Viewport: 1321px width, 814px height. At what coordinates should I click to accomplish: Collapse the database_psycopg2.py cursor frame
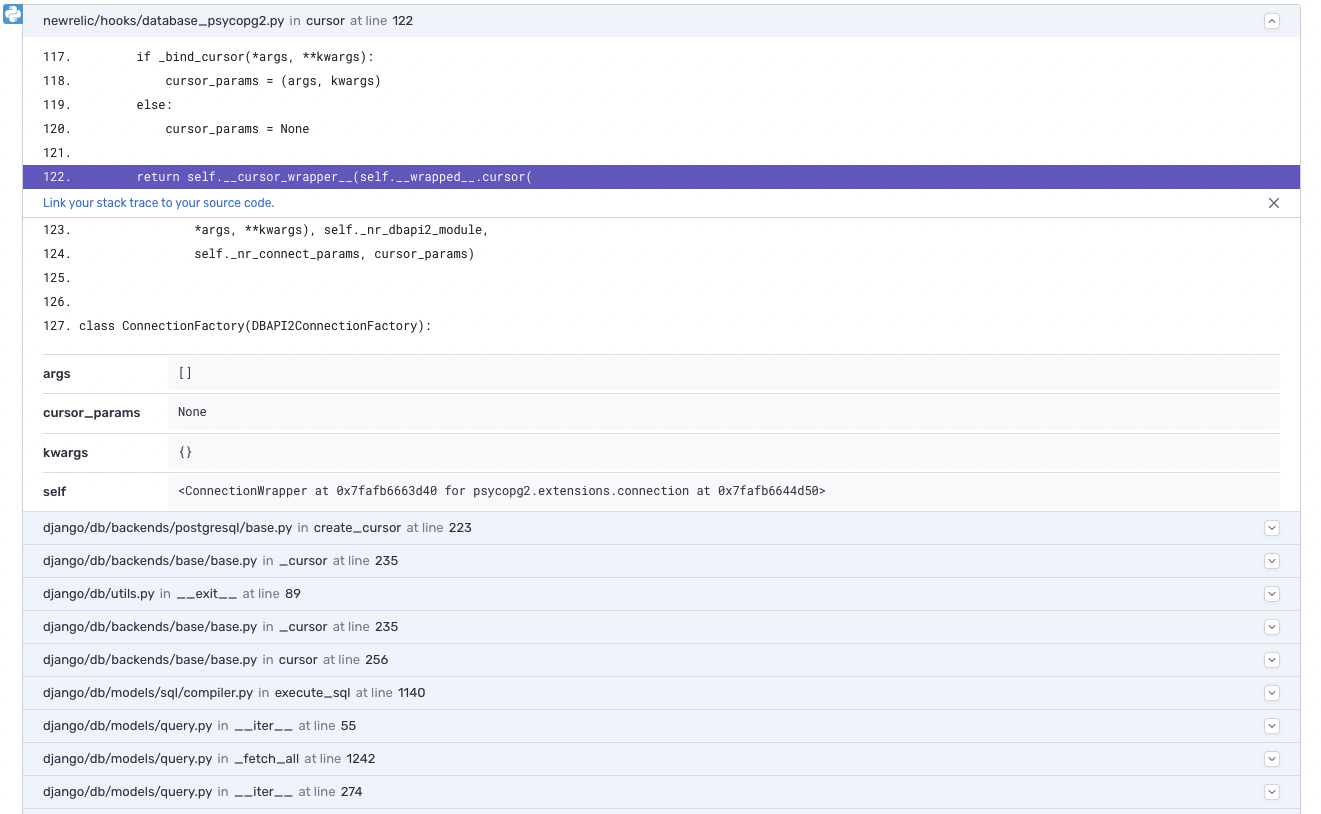pyautogui.click(x=1272, y=21)
